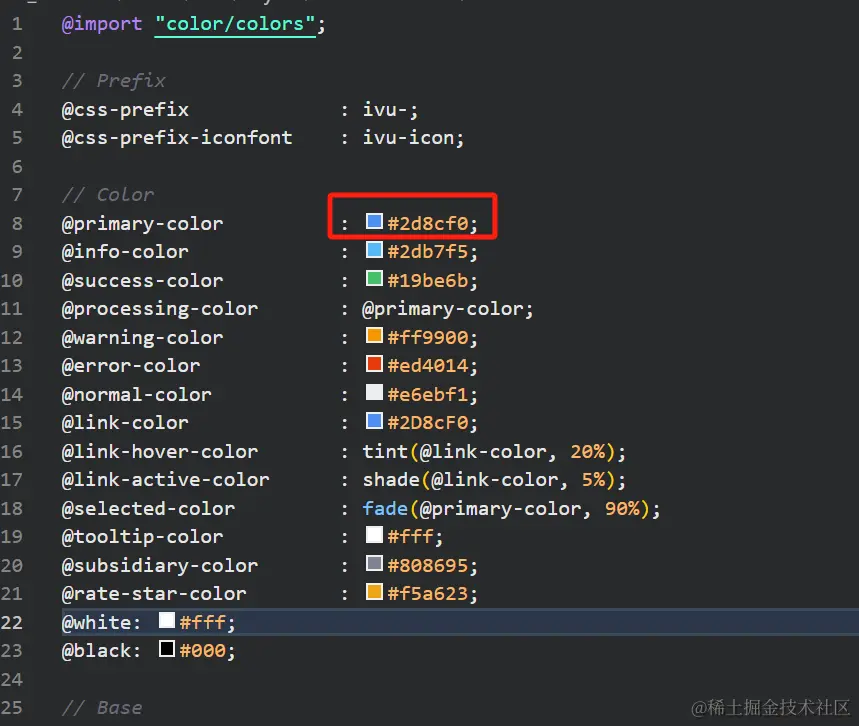Screen dimensions: 859x726
Task: Click the @info-color variable
Action: click(125, 252)
